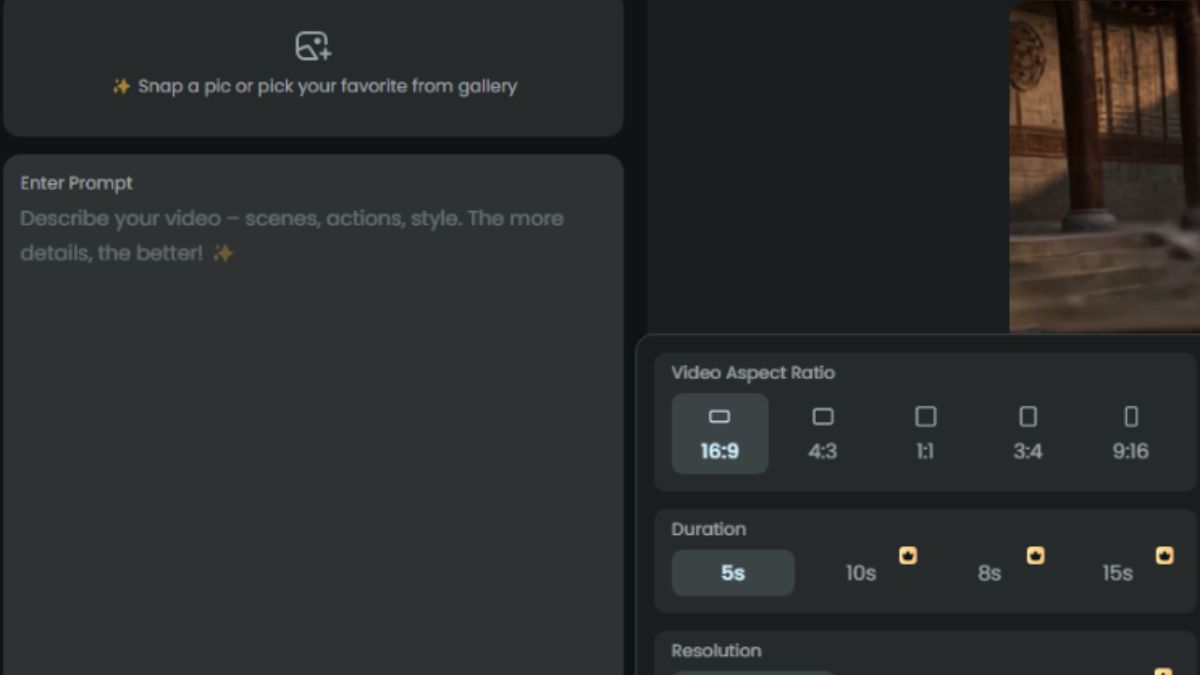Click the Enter Prompt label

76,183
